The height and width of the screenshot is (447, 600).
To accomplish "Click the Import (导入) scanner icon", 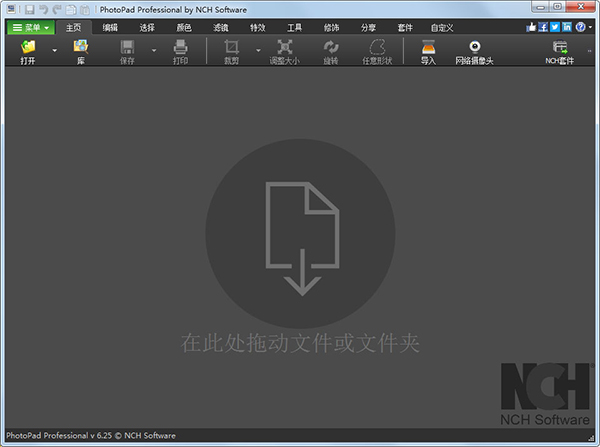I will tap(428, 48).
